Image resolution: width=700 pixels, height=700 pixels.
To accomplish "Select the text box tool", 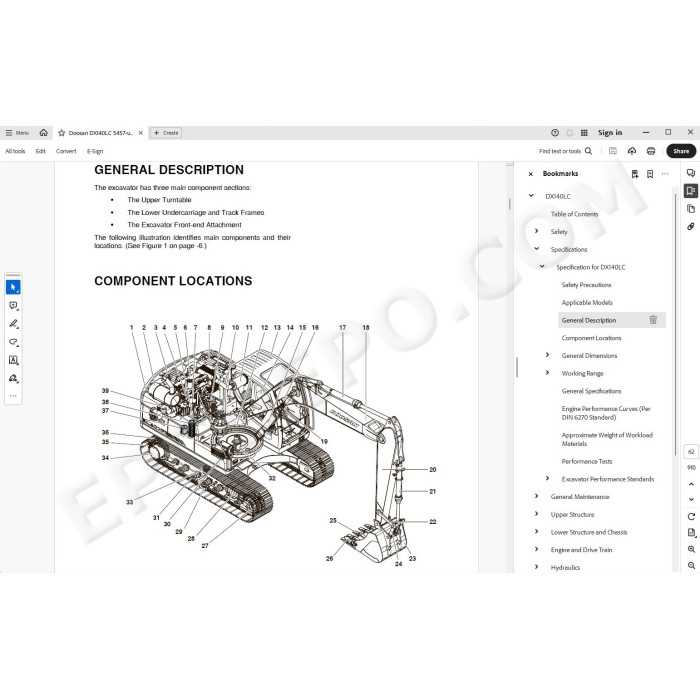I will click(x=13, y=360).
